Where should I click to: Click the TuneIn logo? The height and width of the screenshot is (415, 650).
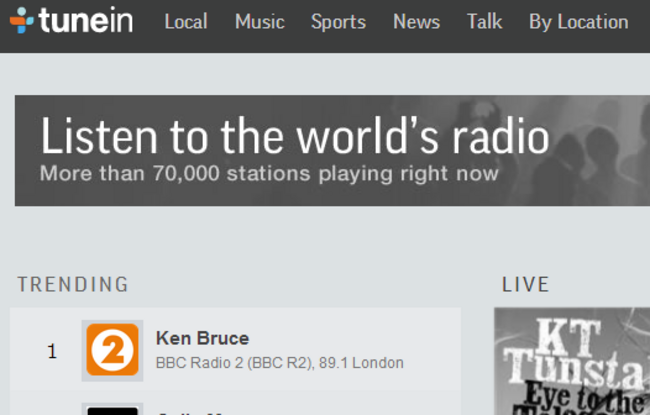click(x=71, y=20)
